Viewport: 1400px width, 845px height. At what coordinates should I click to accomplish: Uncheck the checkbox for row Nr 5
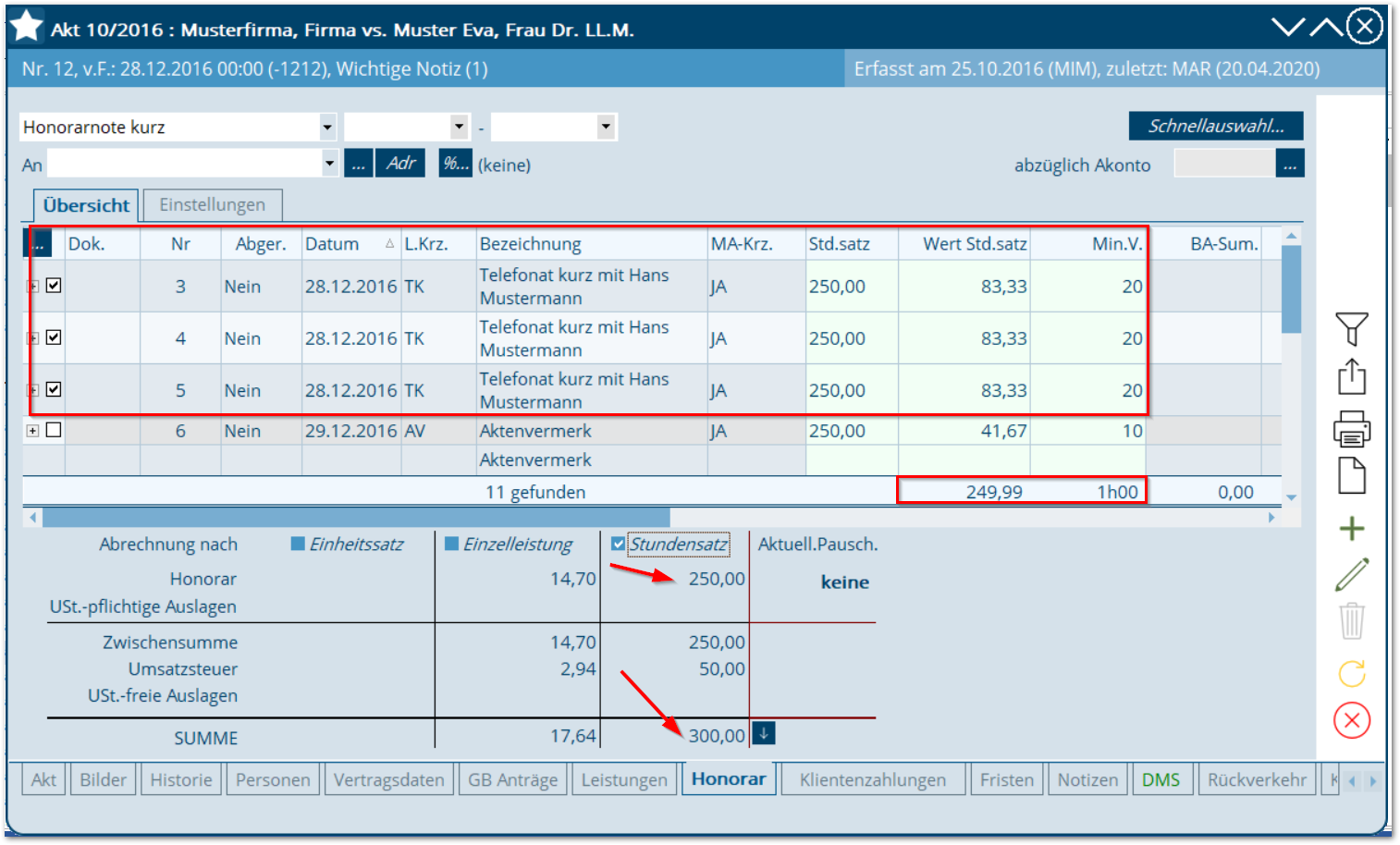pos(54,389)
